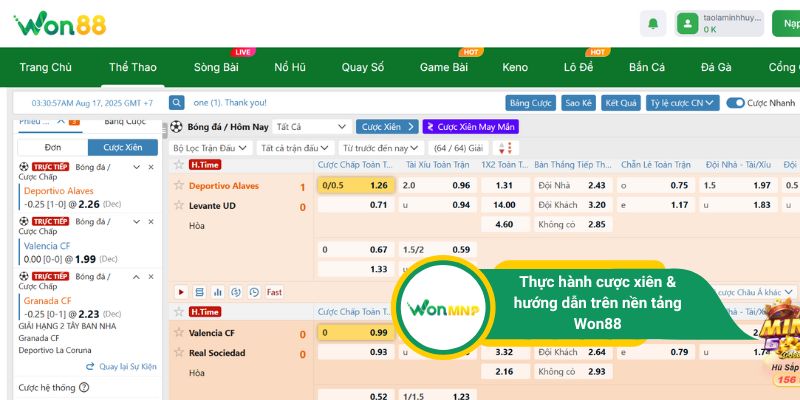Select Đội Khách next goal 3.20
This screenshot has height=400, width=800.
(x=572, y=205)
